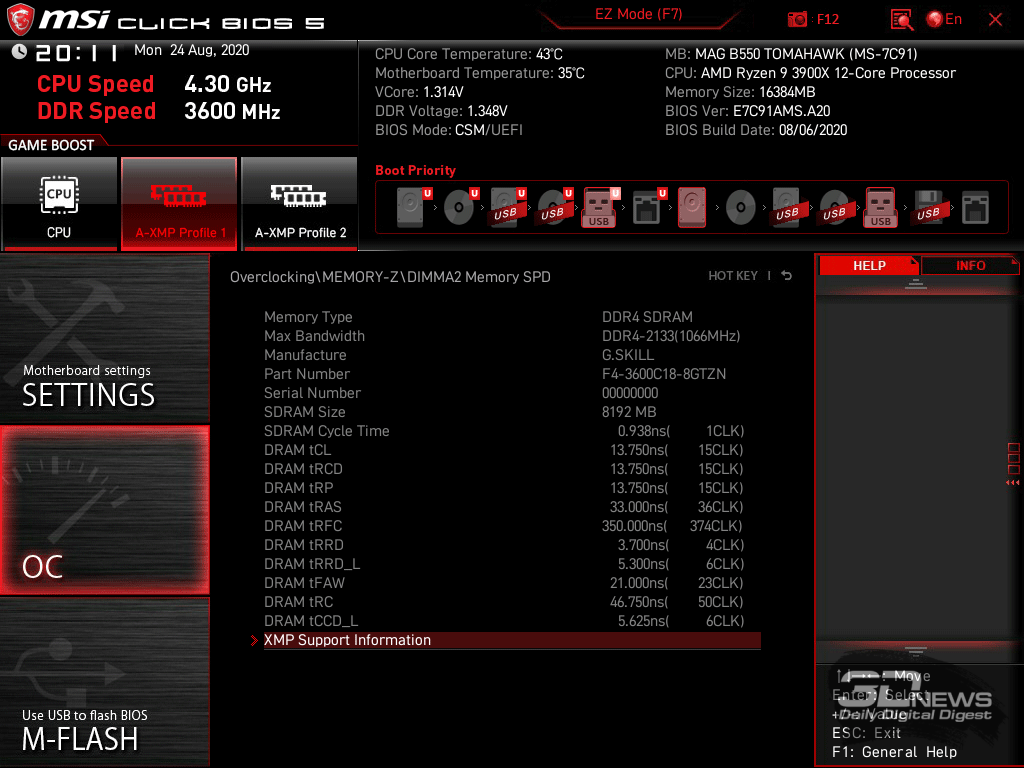Click the DRAM tRRD_L label
1024x768 pixels.
(x=312, y=564)
